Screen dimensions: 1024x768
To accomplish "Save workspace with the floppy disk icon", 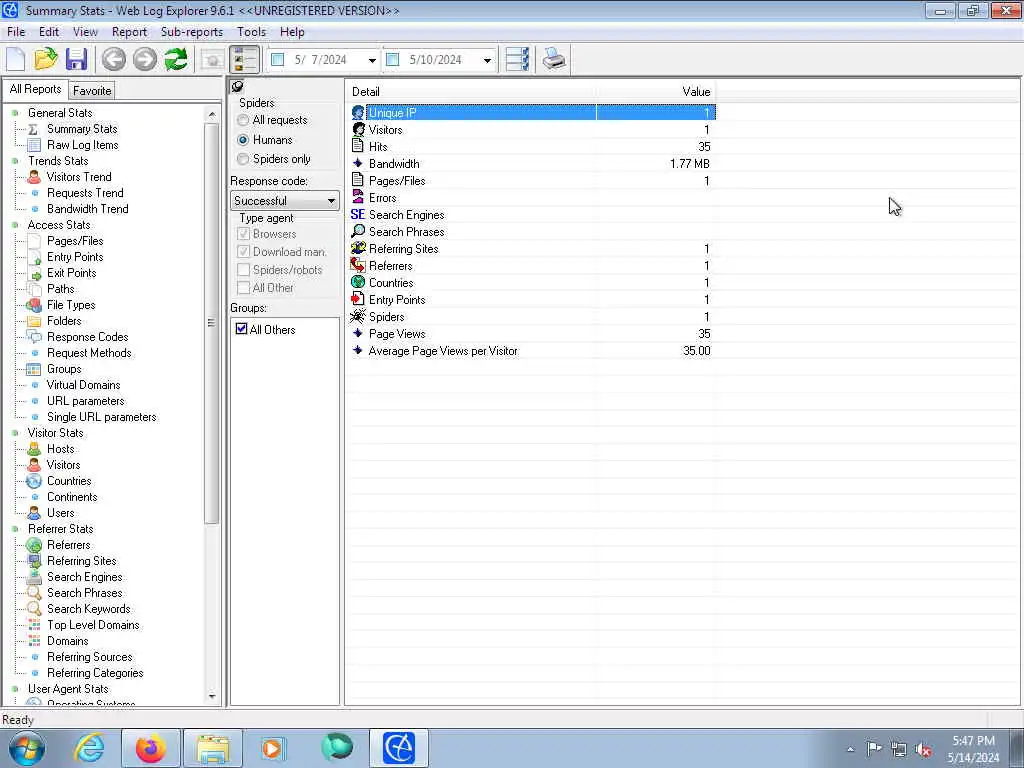I will click(76, 59).
